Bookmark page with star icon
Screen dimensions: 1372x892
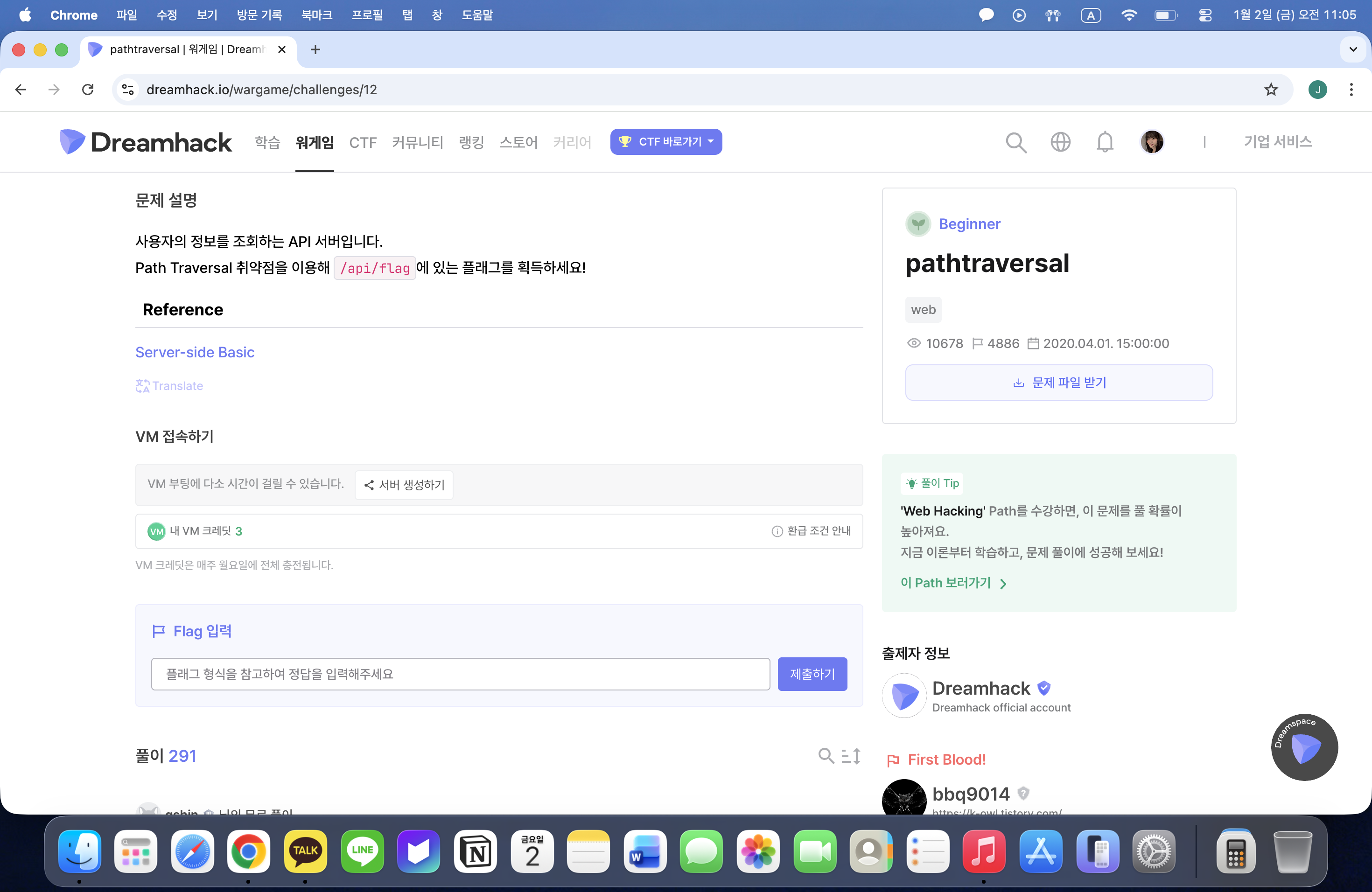click(1271, 89)
